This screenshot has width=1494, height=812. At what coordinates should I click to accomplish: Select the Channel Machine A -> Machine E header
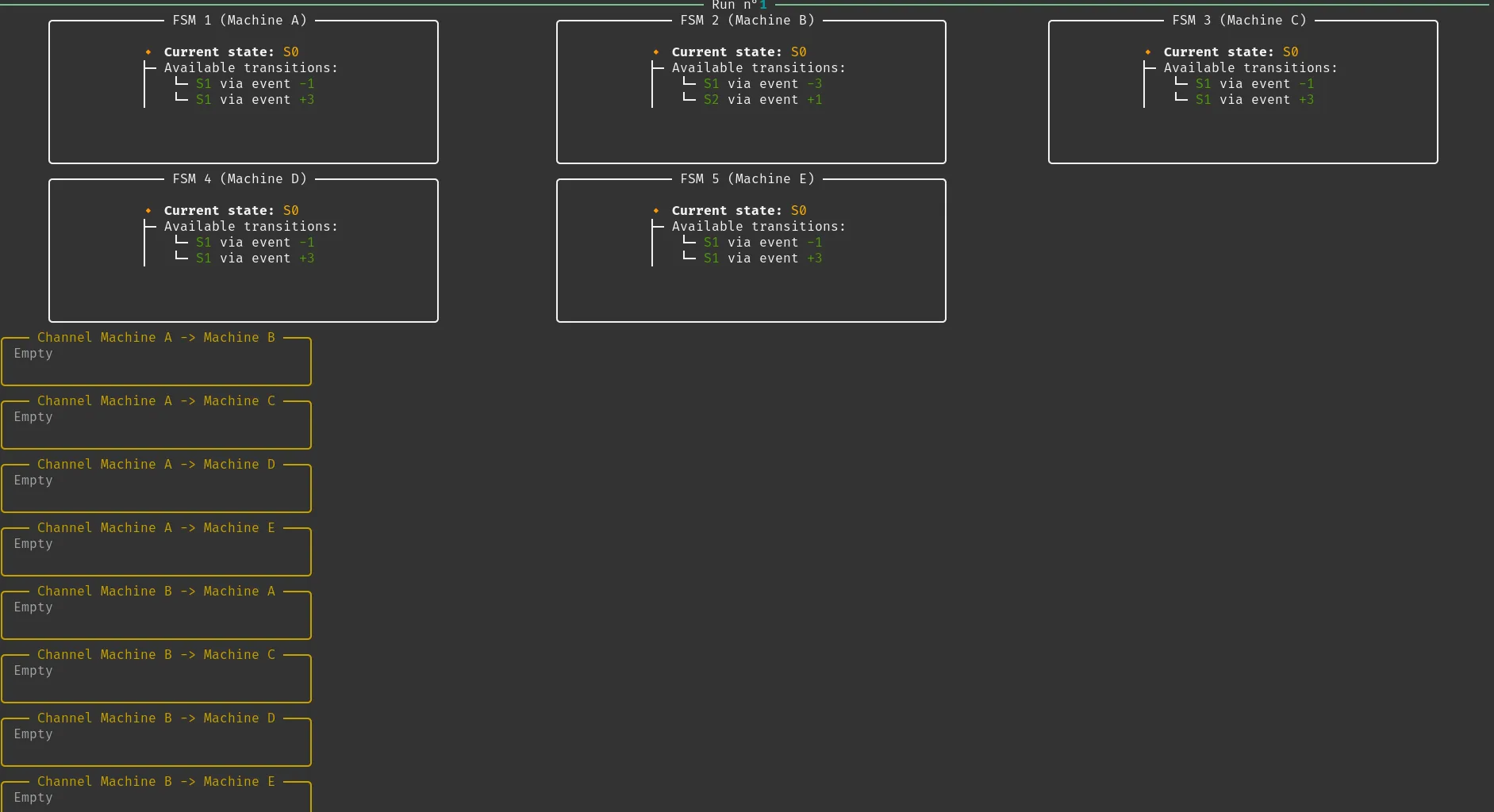(x=156, y=528)
